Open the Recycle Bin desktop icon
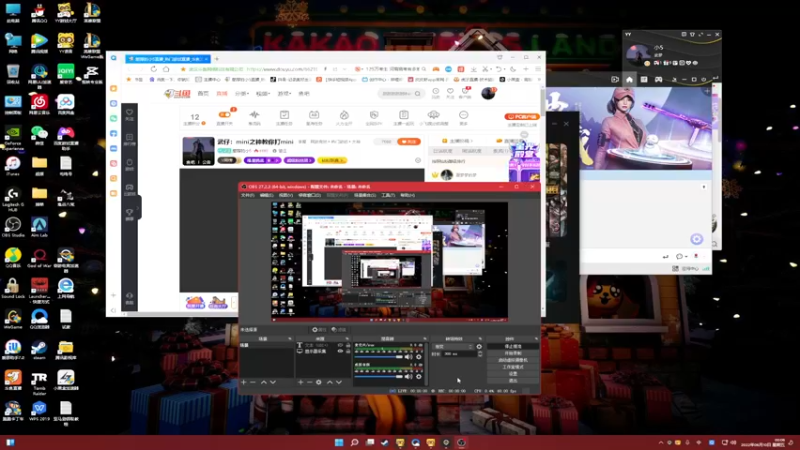Image resolution: width=800 pixels, height=450 pixels. pyautogui.click(x=13, y=71)
